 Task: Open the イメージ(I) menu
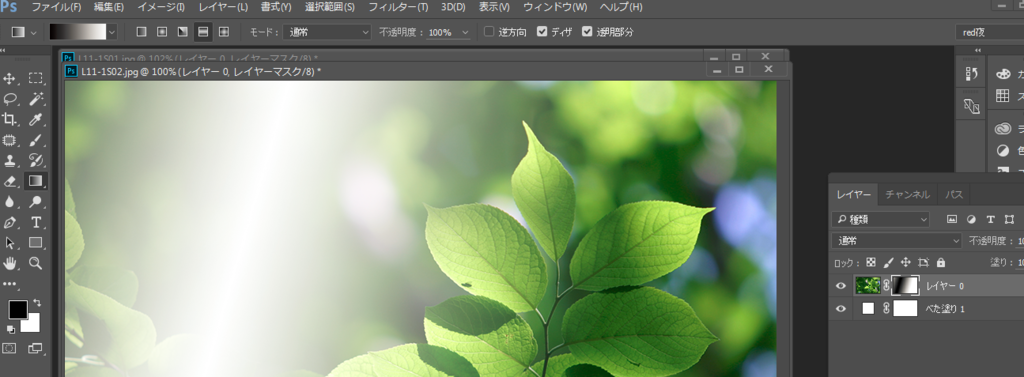[x=161, y=7]
